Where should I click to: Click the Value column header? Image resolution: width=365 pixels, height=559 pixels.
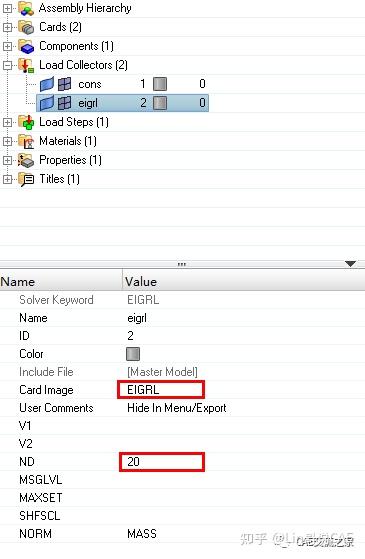(x=244, y=282)
